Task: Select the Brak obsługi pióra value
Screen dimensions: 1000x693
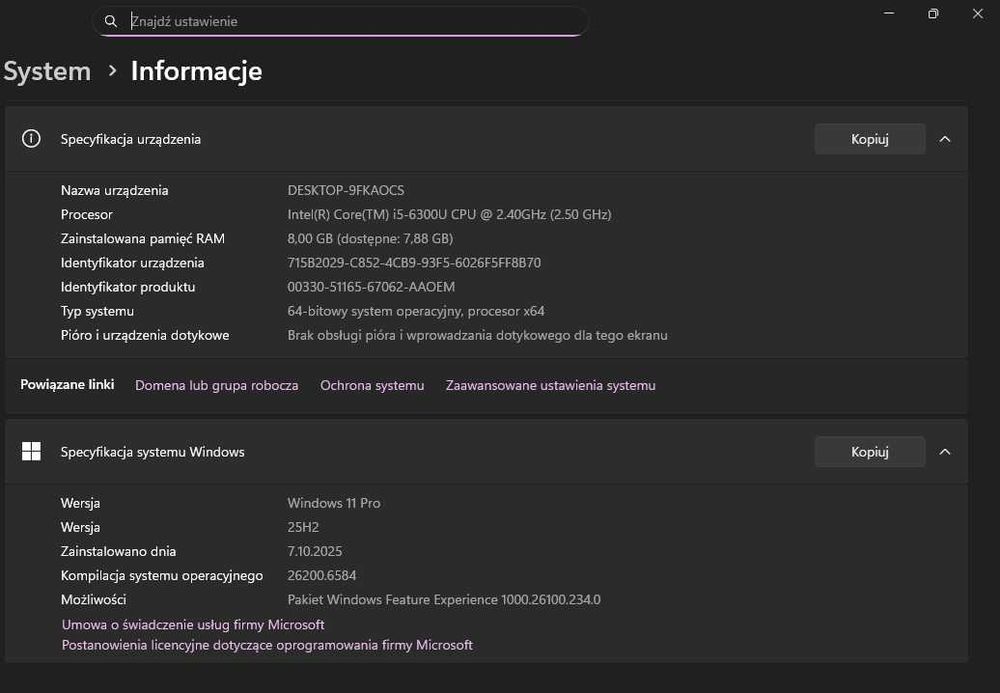Action: tap(477, 335)
